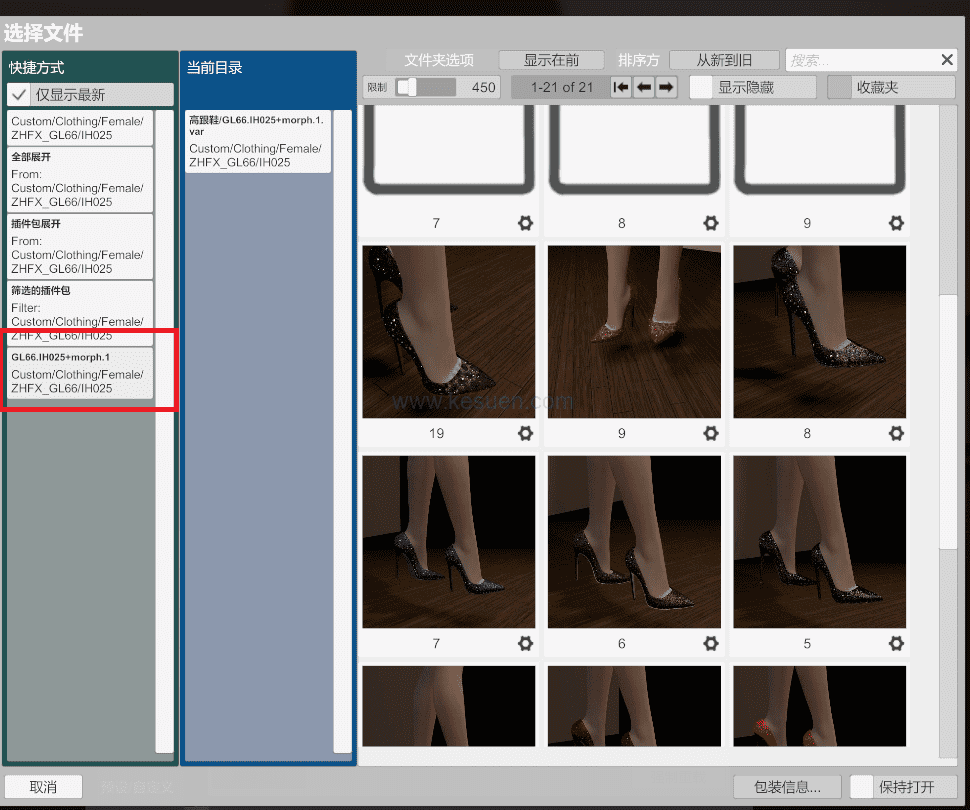Open gear options for thumbnail labeled 6
The height and width of the screenshot is (810, 970).
(x=711, y=643)
